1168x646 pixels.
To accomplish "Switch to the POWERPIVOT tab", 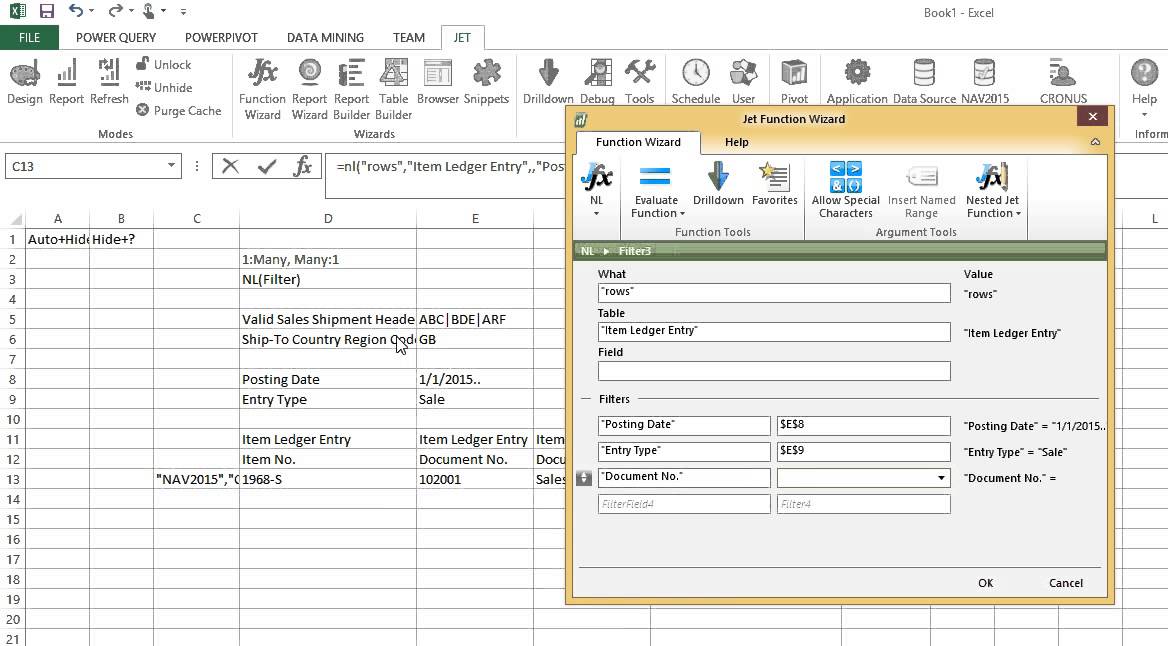I will [x=221, y=37].
